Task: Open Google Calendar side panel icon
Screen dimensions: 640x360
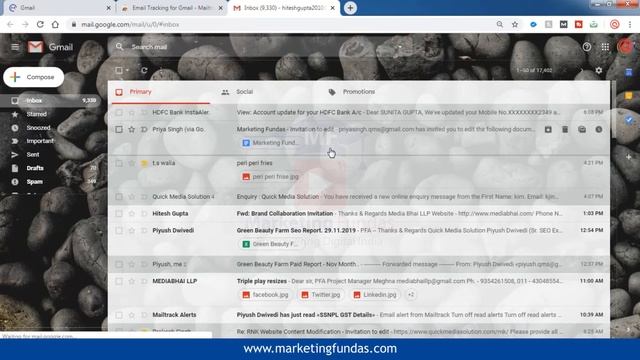Action: (629, 72)
